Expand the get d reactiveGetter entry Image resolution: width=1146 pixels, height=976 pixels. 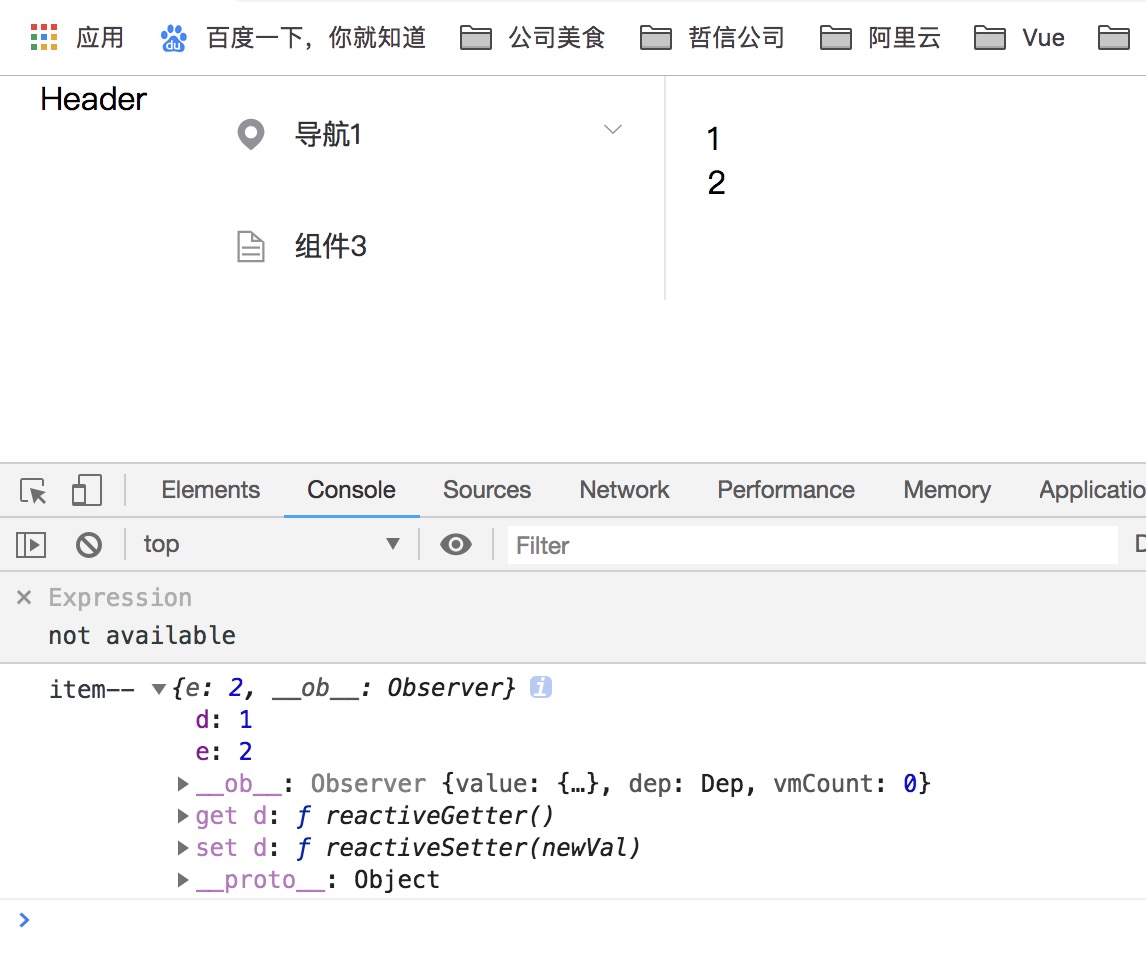[183, 816]
